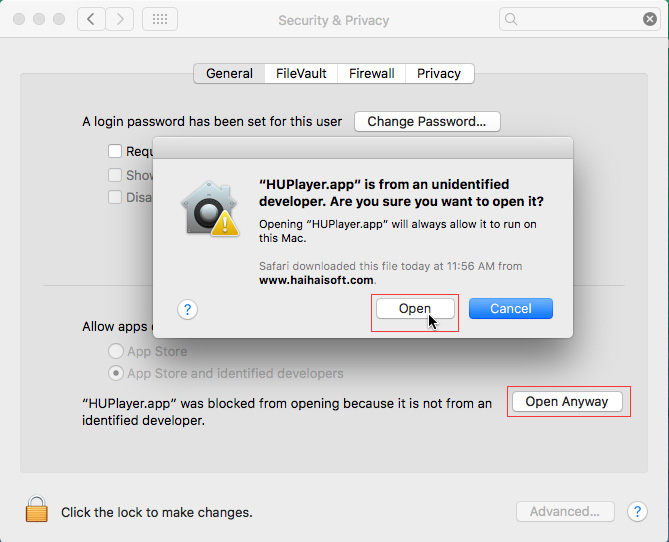
Task: Switch to the Firewall tab
Action: coord(372,73)
